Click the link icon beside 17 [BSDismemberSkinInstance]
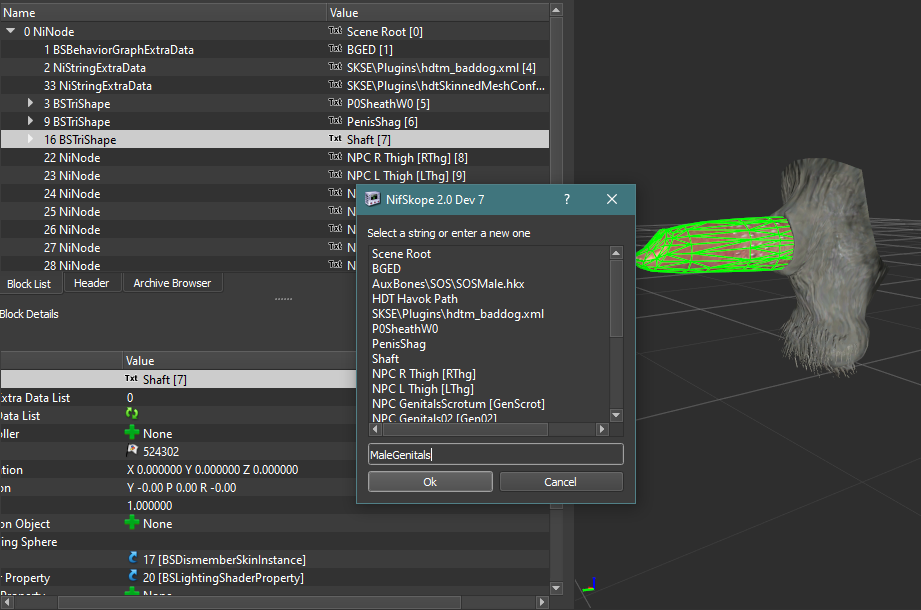 click(132, 558)
